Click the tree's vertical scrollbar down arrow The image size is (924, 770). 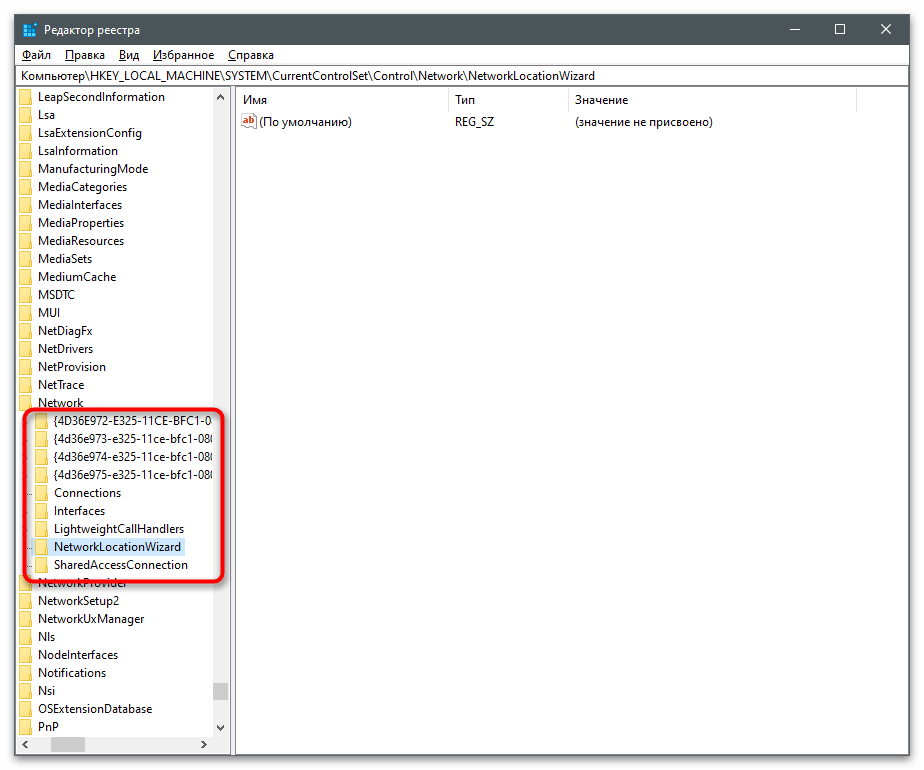click(x=220, y=728)
